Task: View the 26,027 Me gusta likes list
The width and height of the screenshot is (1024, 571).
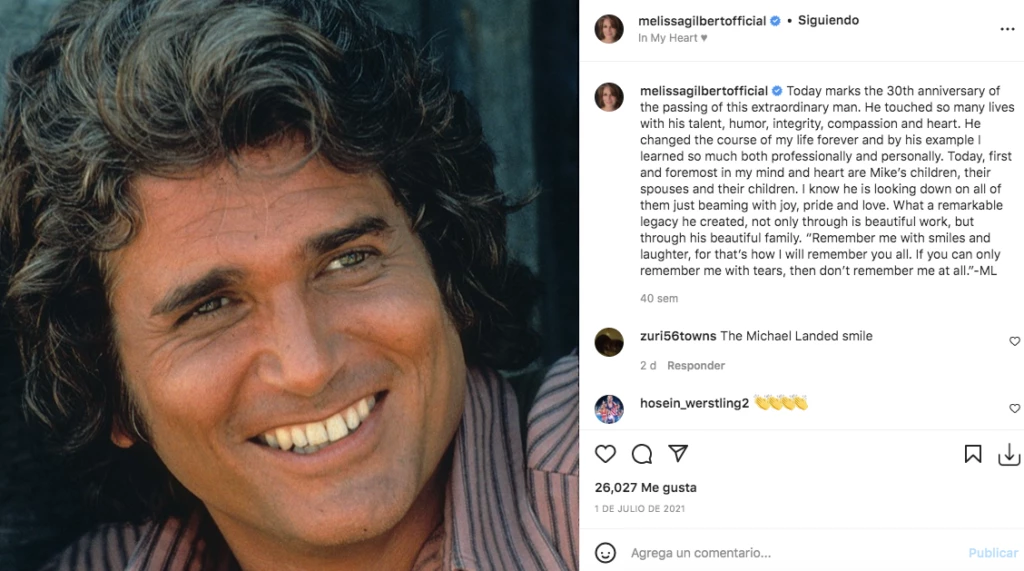Action: [645, 488]
